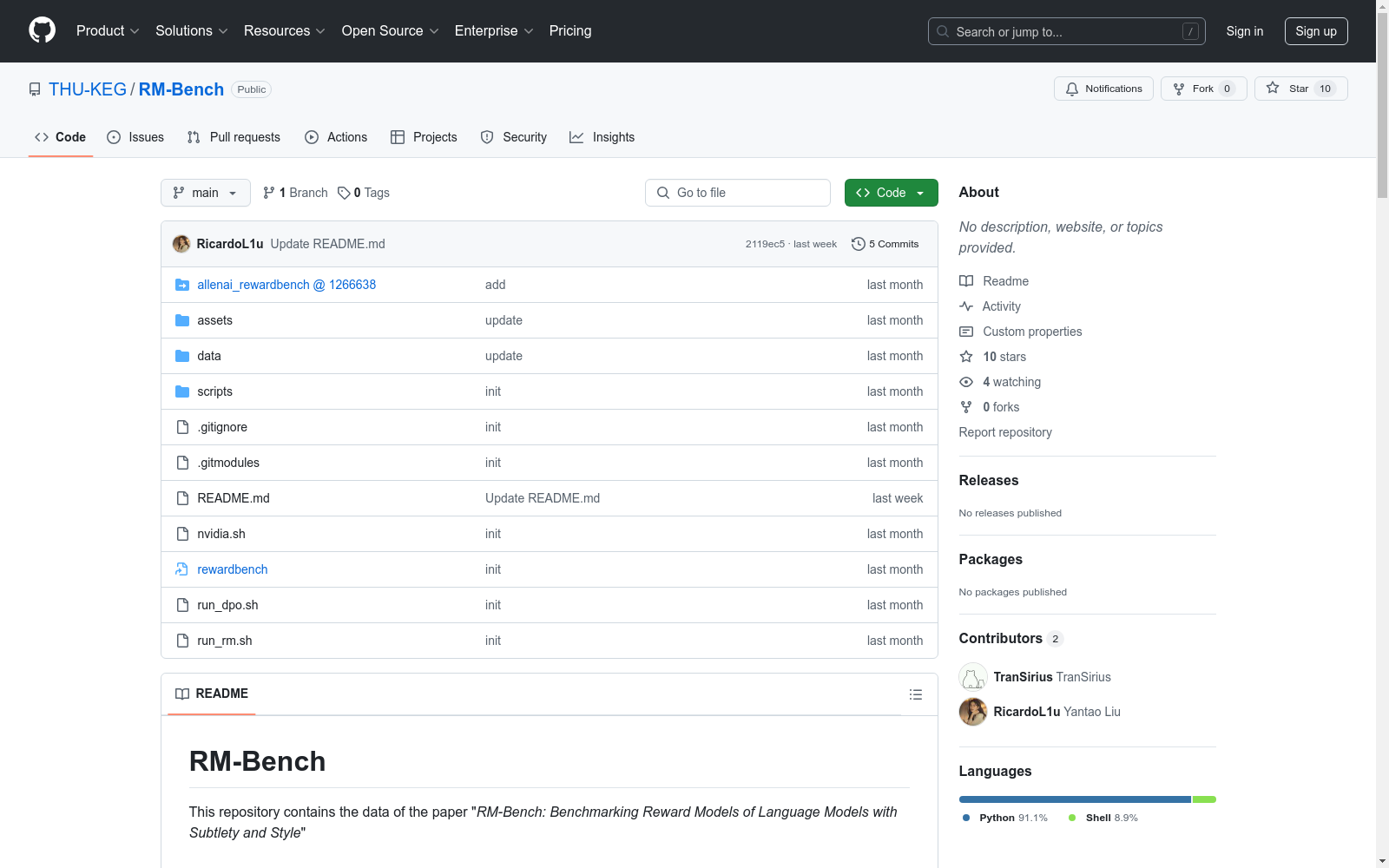Click the Activity pulse icon
The width and height of the screenshot is (1389, 868).
pyautogui.click(x=966, y=306)
